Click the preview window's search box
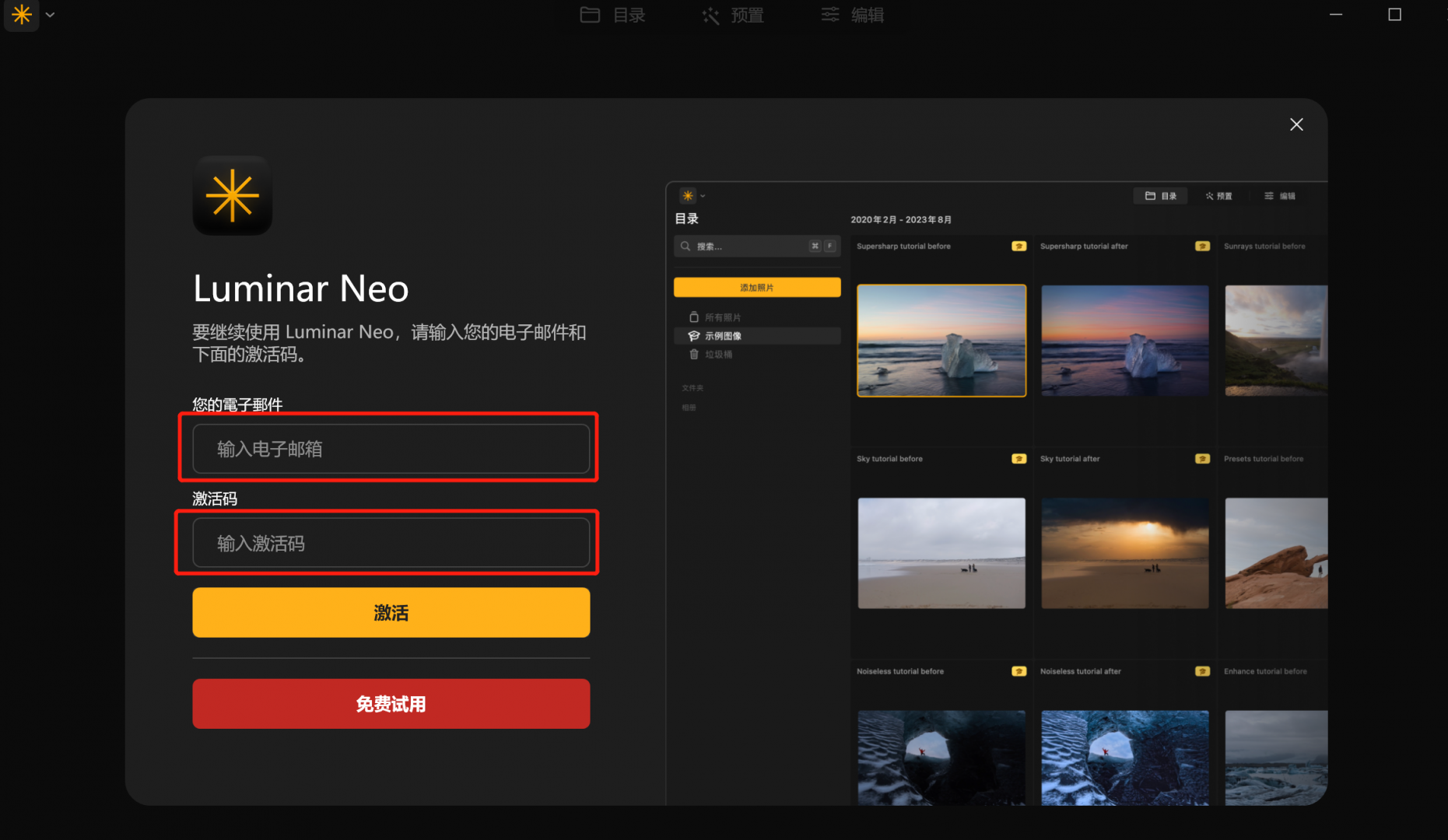 [757, 246]
